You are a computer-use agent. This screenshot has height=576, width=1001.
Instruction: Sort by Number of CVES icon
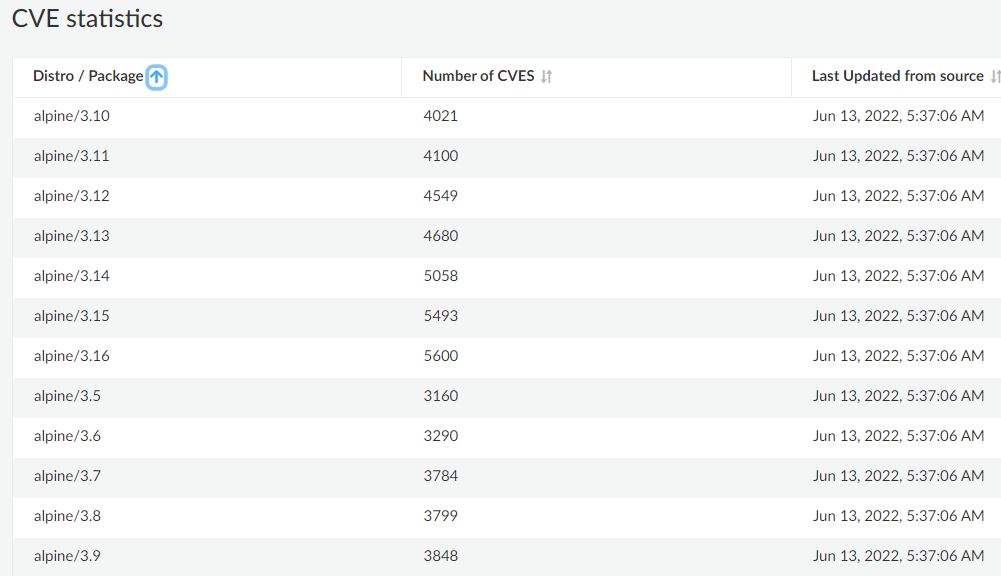(x=546, y=77)
